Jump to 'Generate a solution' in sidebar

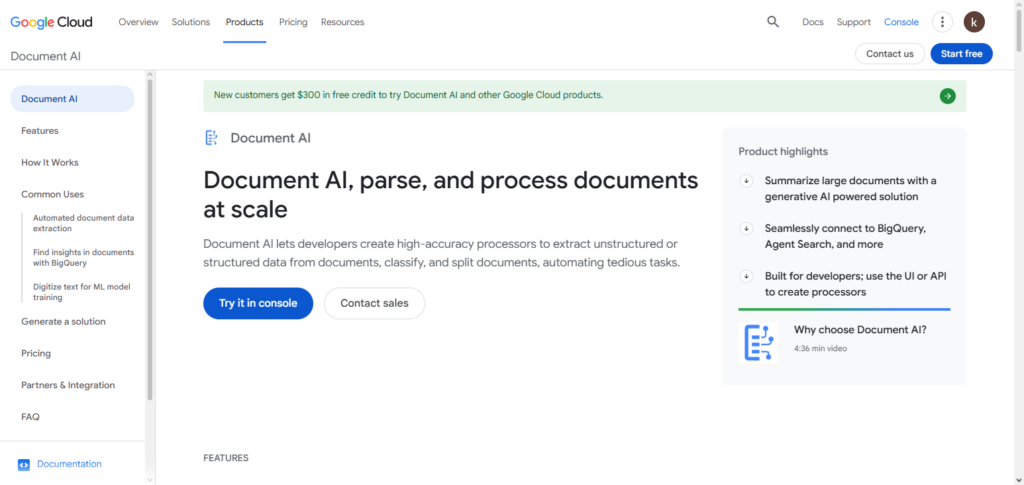tap(63, 321)
